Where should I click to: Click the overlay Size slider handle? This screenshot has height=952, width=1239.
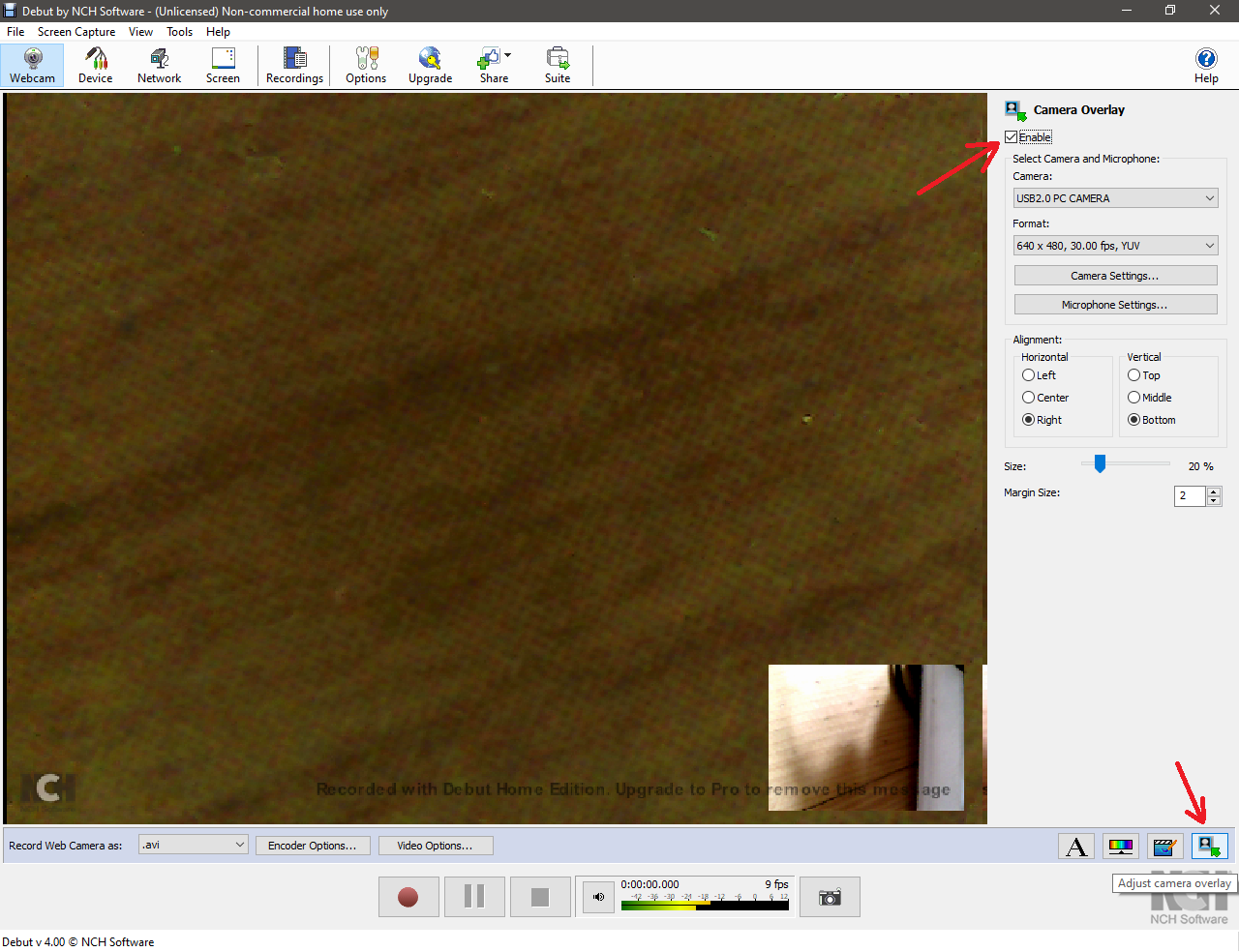pos(1100,464)
